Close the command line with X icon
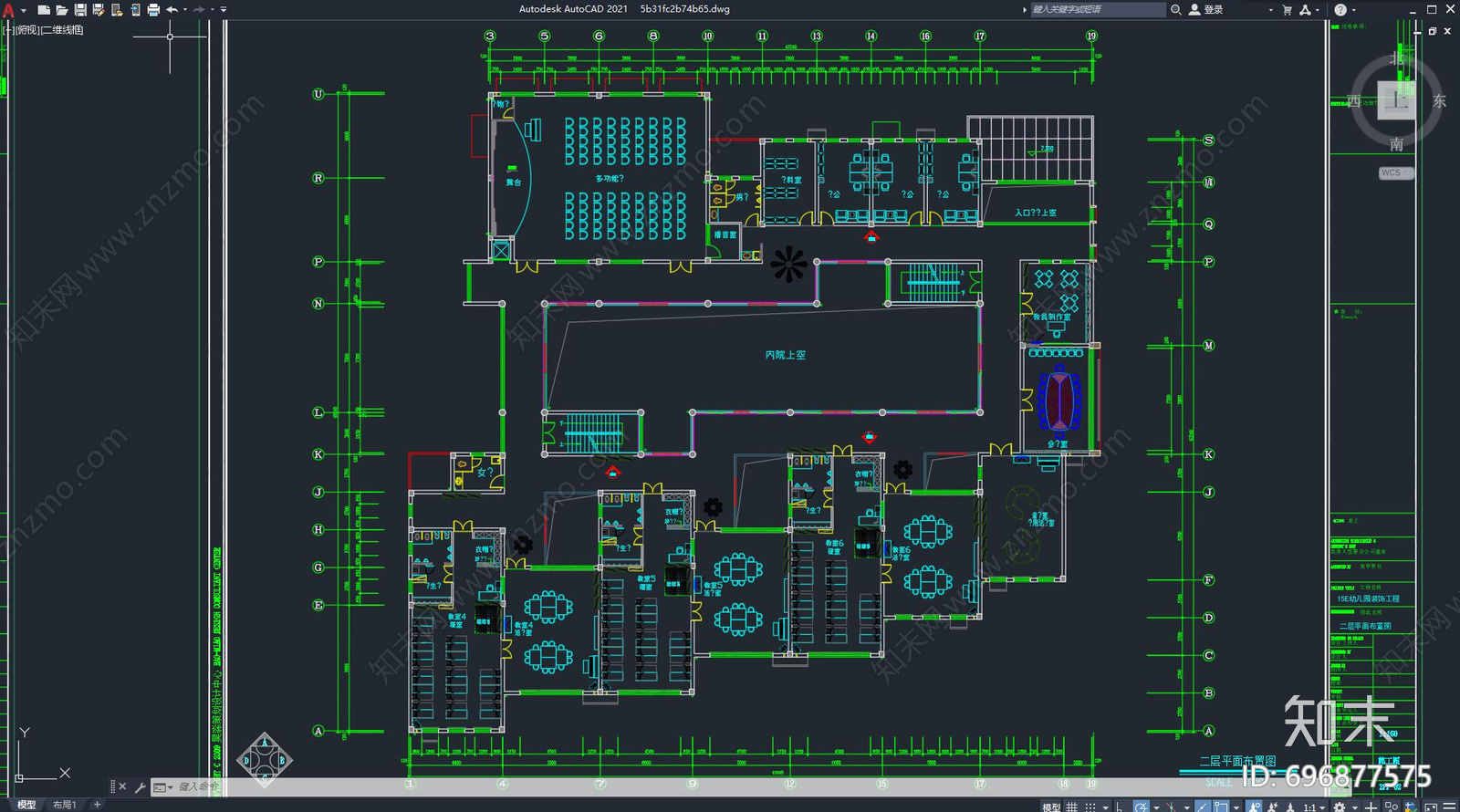Viewport: 1460px width, 812px height. [x=122, y=786]
